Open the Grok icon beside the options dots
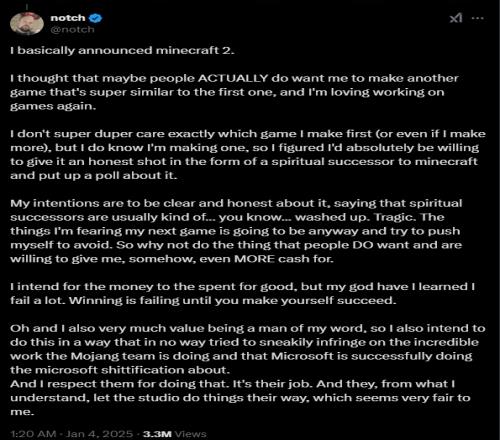The image size is (500, 440). (456, 18)
